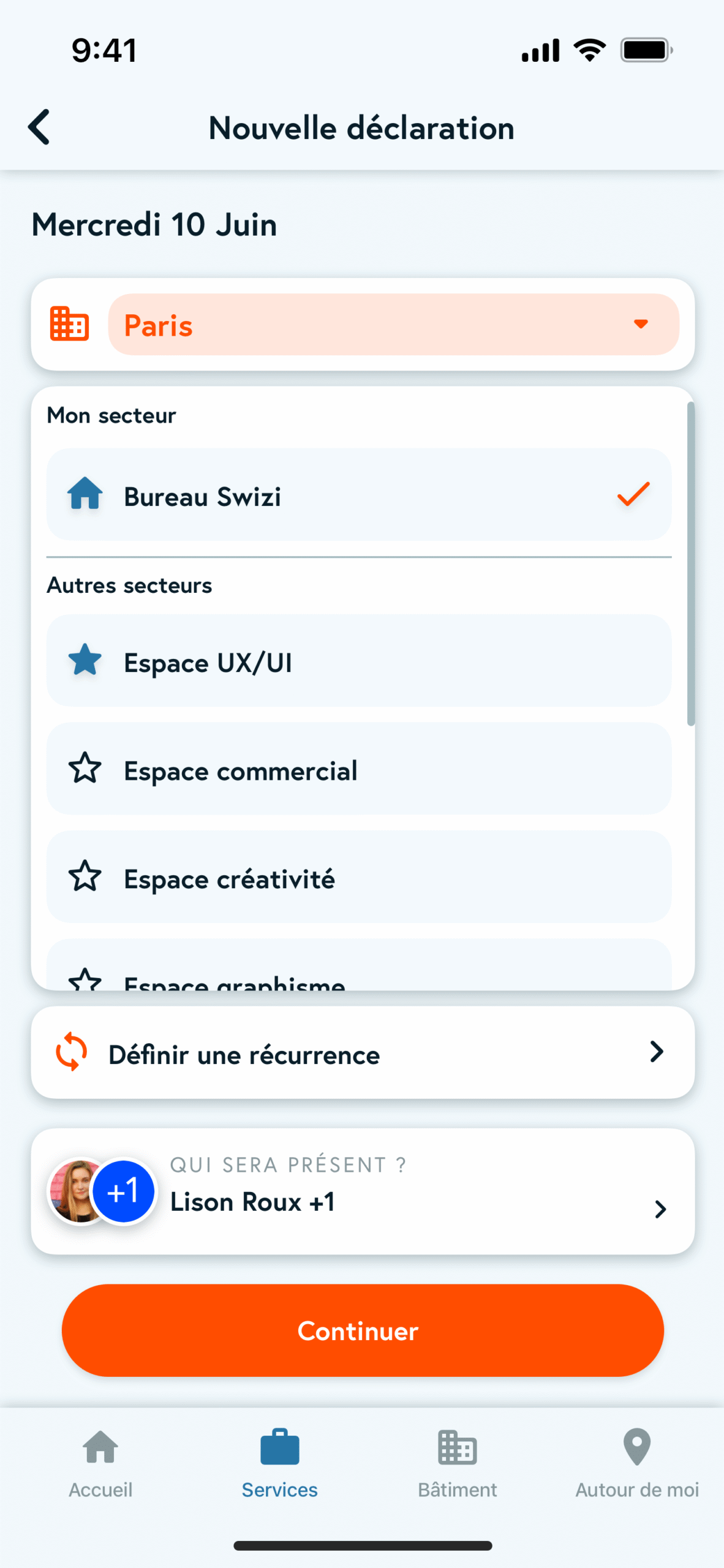The height and width of the screenshot is (1568, 724).
Task: Favorite Espace commercial with the star
Action: pos(85,768)
